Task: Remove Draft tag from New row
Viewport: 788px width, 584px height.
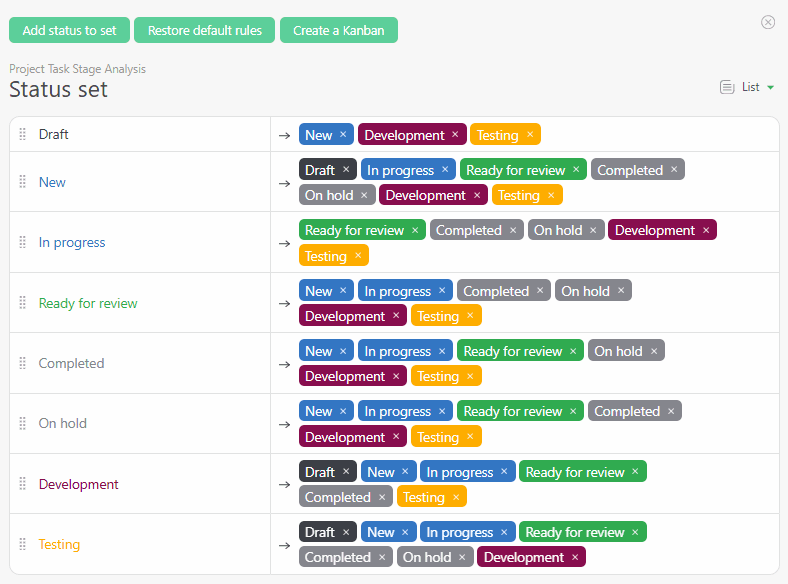Action: coord(346,170)
